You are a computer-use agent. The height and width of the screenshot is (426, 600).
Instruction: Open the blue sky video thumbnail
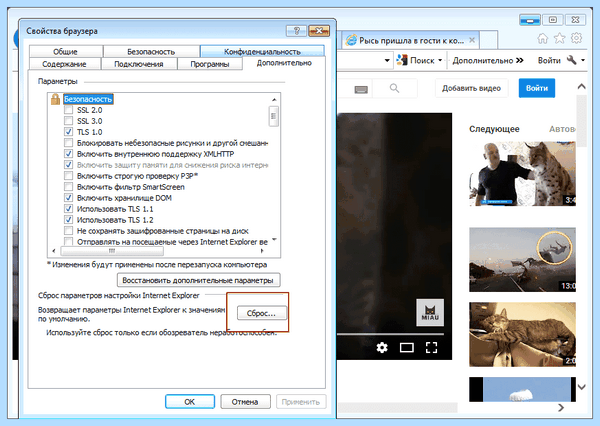click(x=522, y=389)
